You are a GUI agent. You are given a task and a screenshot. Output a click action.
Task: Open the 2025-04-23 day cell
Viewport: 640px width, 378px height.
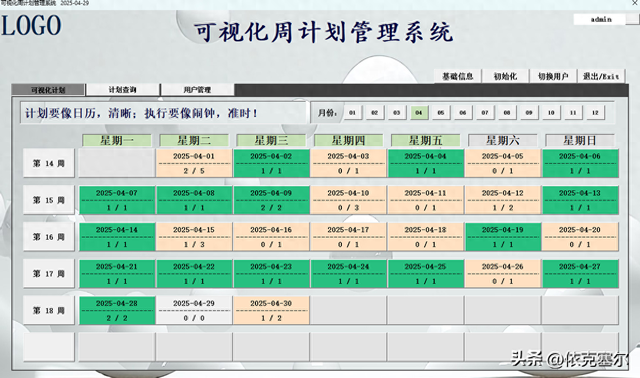point(271,273)
